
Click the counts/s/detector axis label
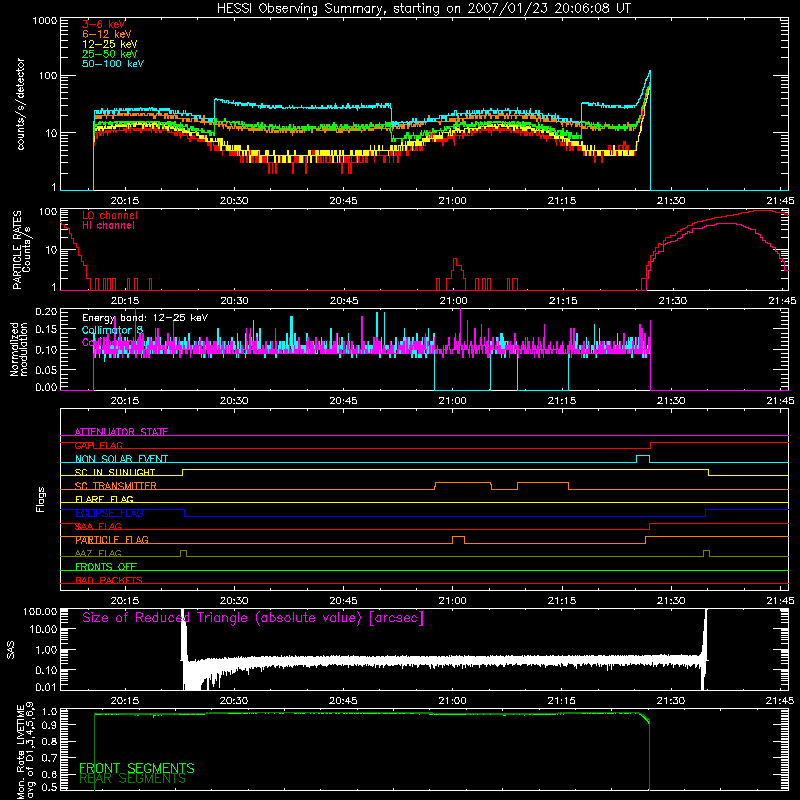(21, 104)
